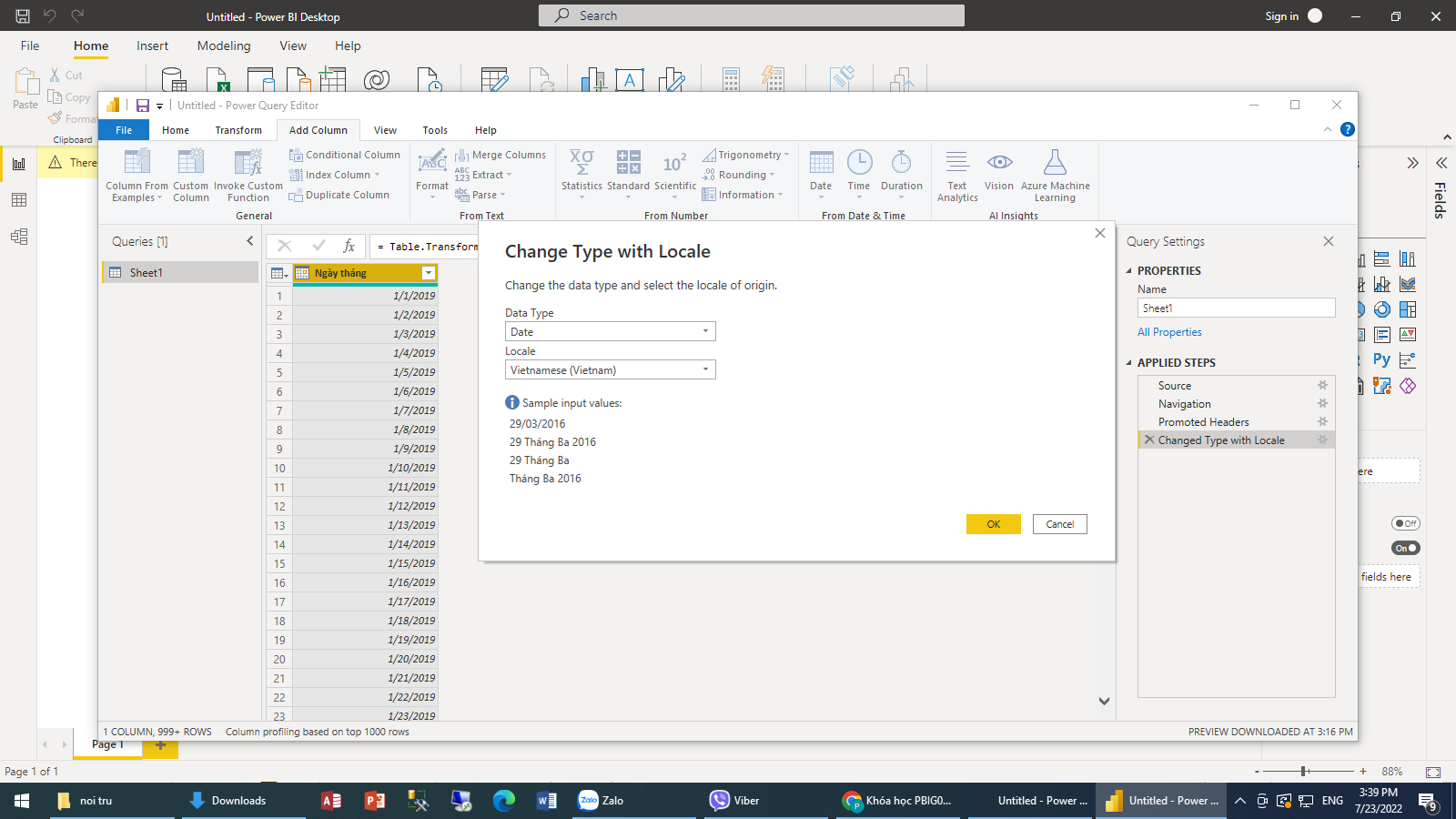
Task: Click Sign in at top right
Action: 1282,16
